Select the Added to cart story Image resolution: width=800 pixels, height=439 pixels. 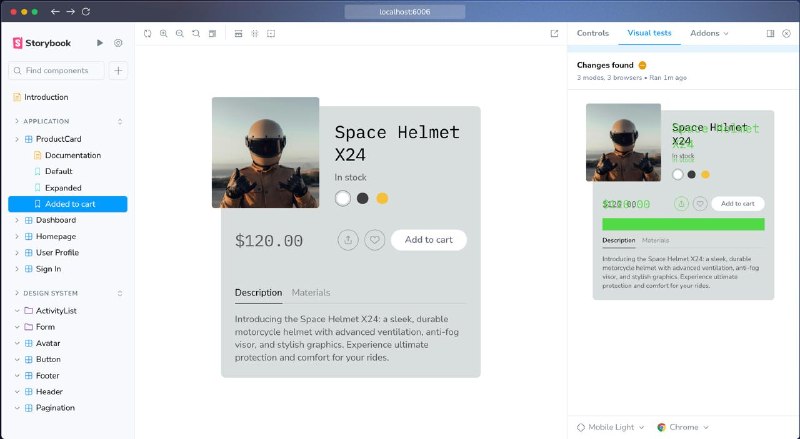point(68,204)
